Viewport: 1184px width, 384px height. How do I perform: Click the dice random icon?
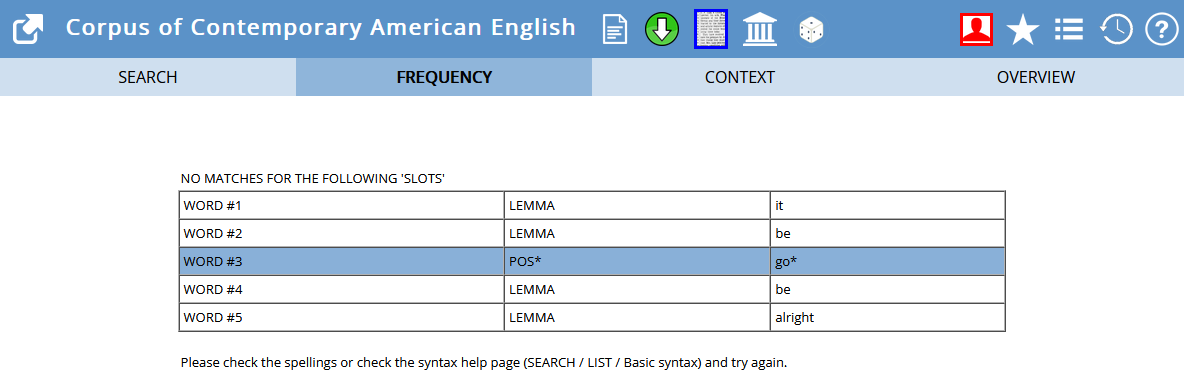point(811,30)
